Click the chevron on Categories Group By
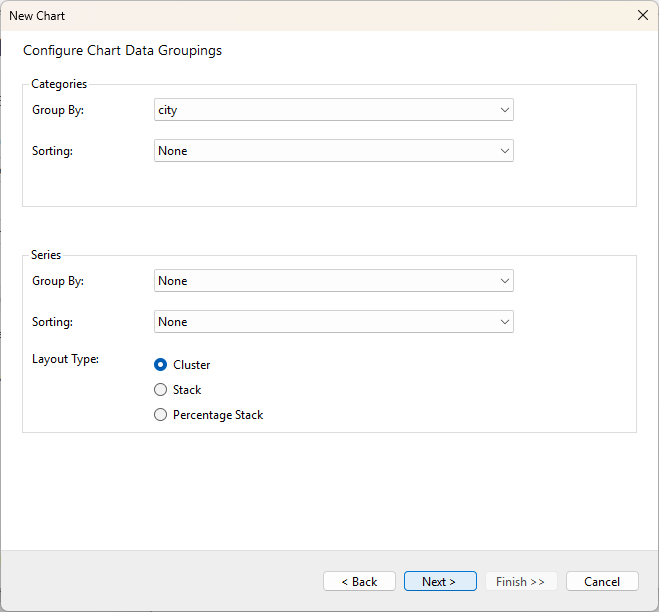The image size is (659, 612). pos(504,110)
